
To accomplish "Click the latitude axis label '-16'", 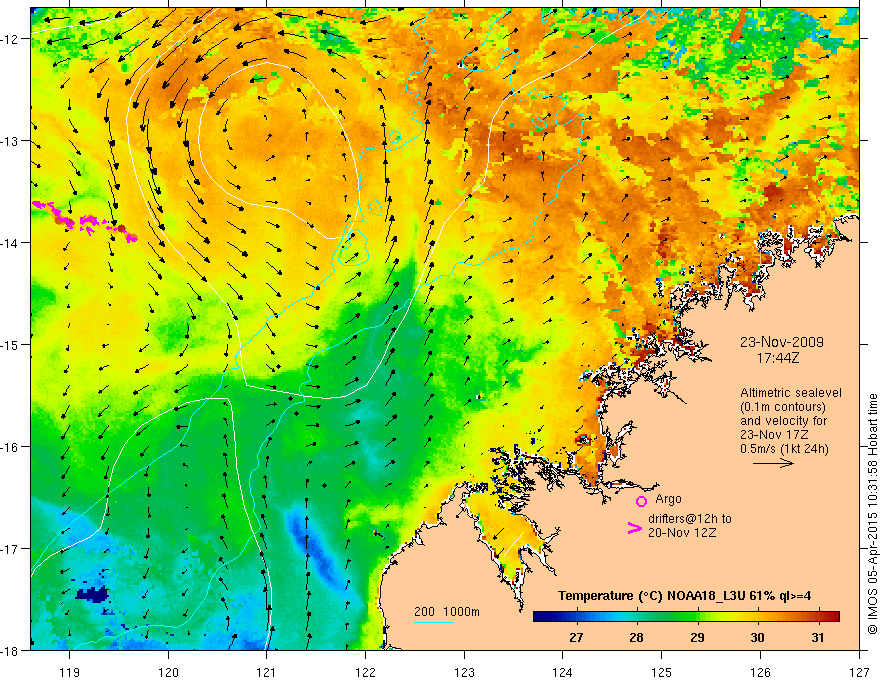I will (10, 447).
